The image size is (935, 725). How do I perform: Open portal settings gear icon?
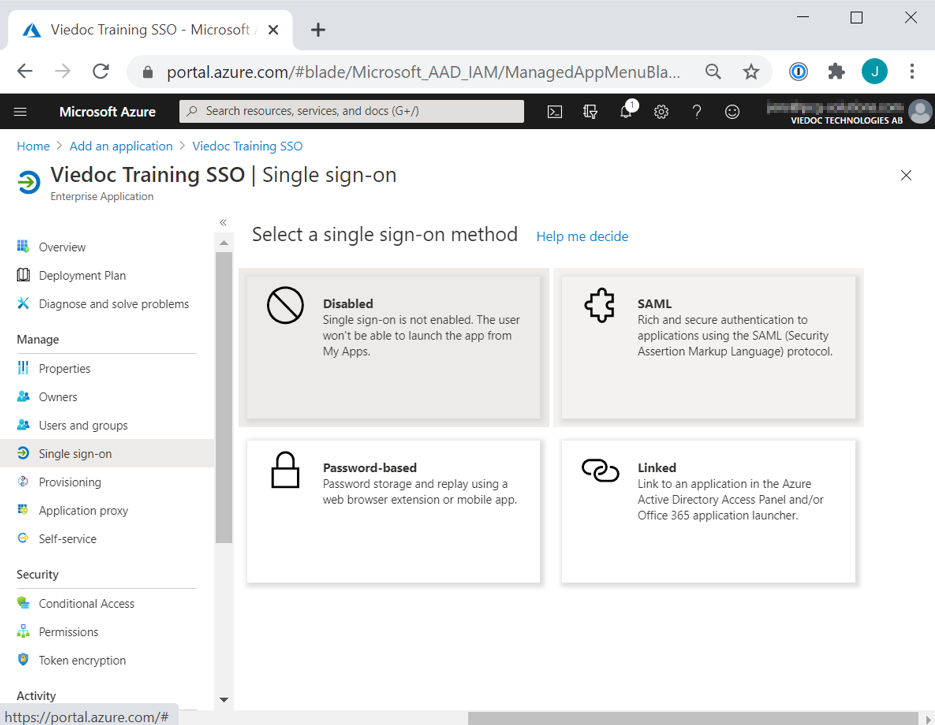(661, 112)
